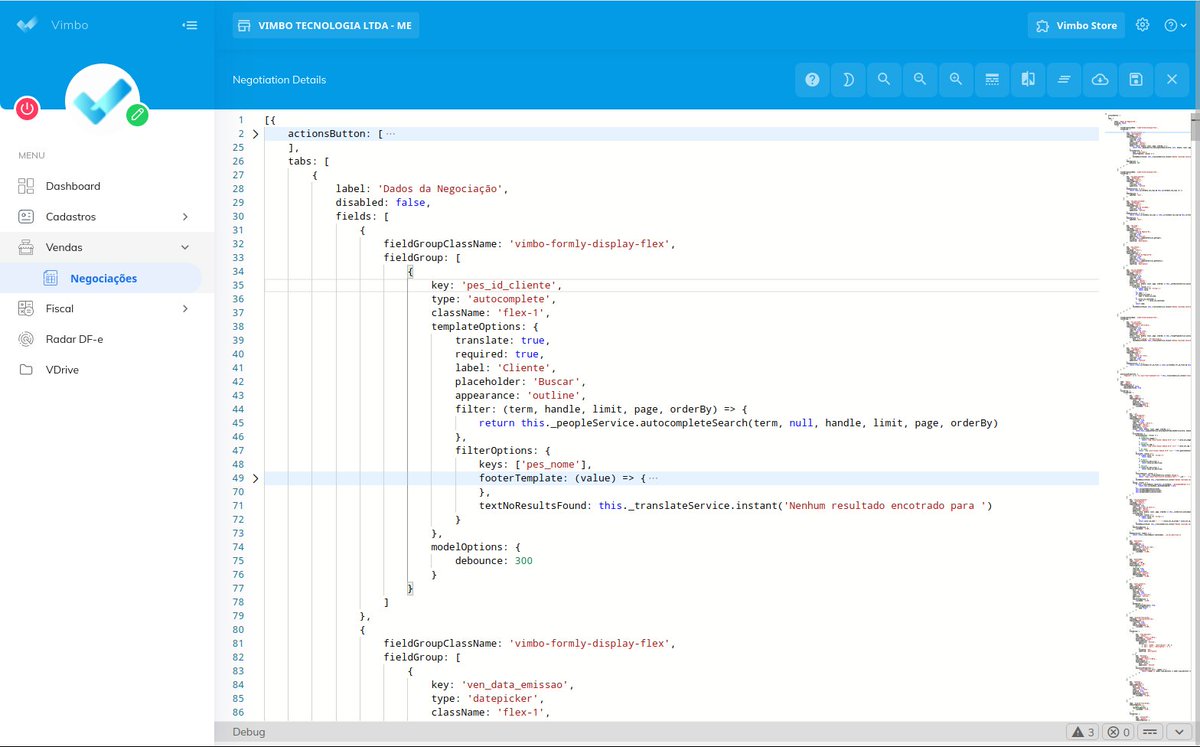Viewport: 1200px width, 747px height.
Task: Click the editor vertical scrollbar
Action: pos(1194,416)
